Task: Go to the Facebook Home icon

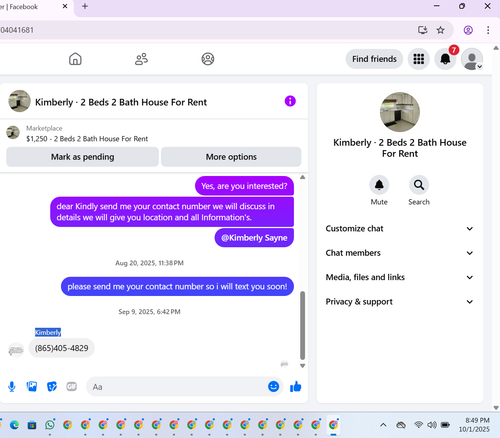Action: pyautogui.click(x=75, y=59)
